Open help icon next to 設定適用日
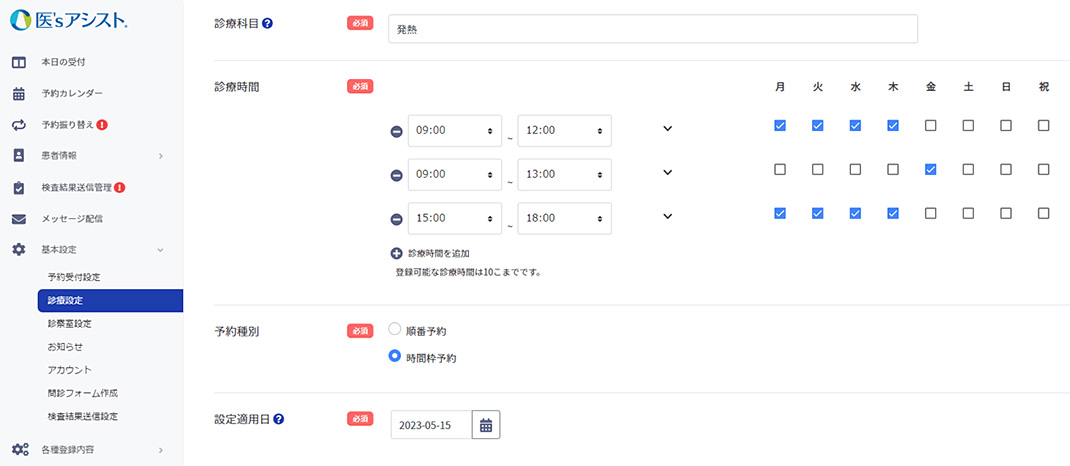This screenshot has height=466, width=1070. (279, 419)
